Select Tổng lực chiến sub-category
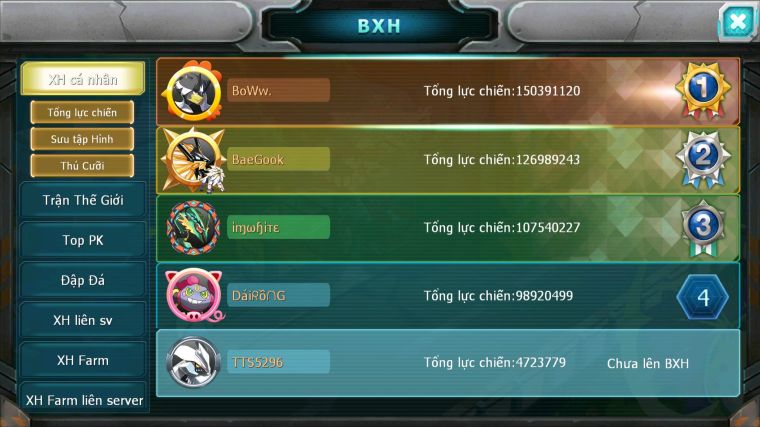Screen dimensions: 760x427 82,112
